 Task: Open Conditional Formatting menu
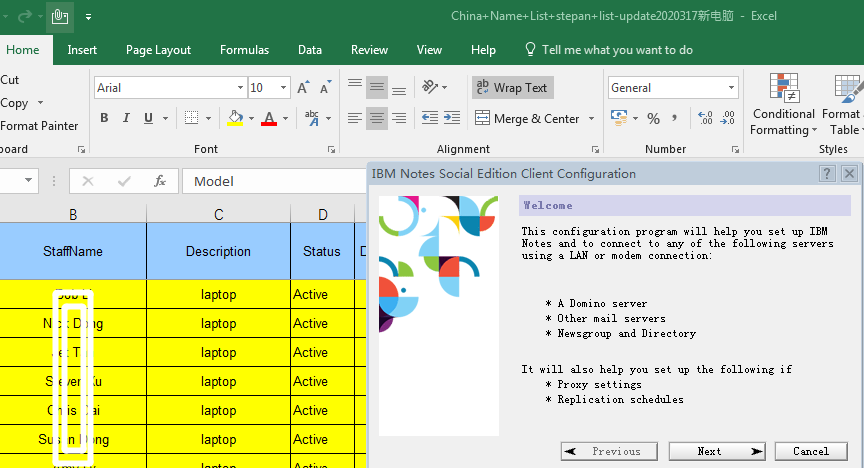point(784,105)
